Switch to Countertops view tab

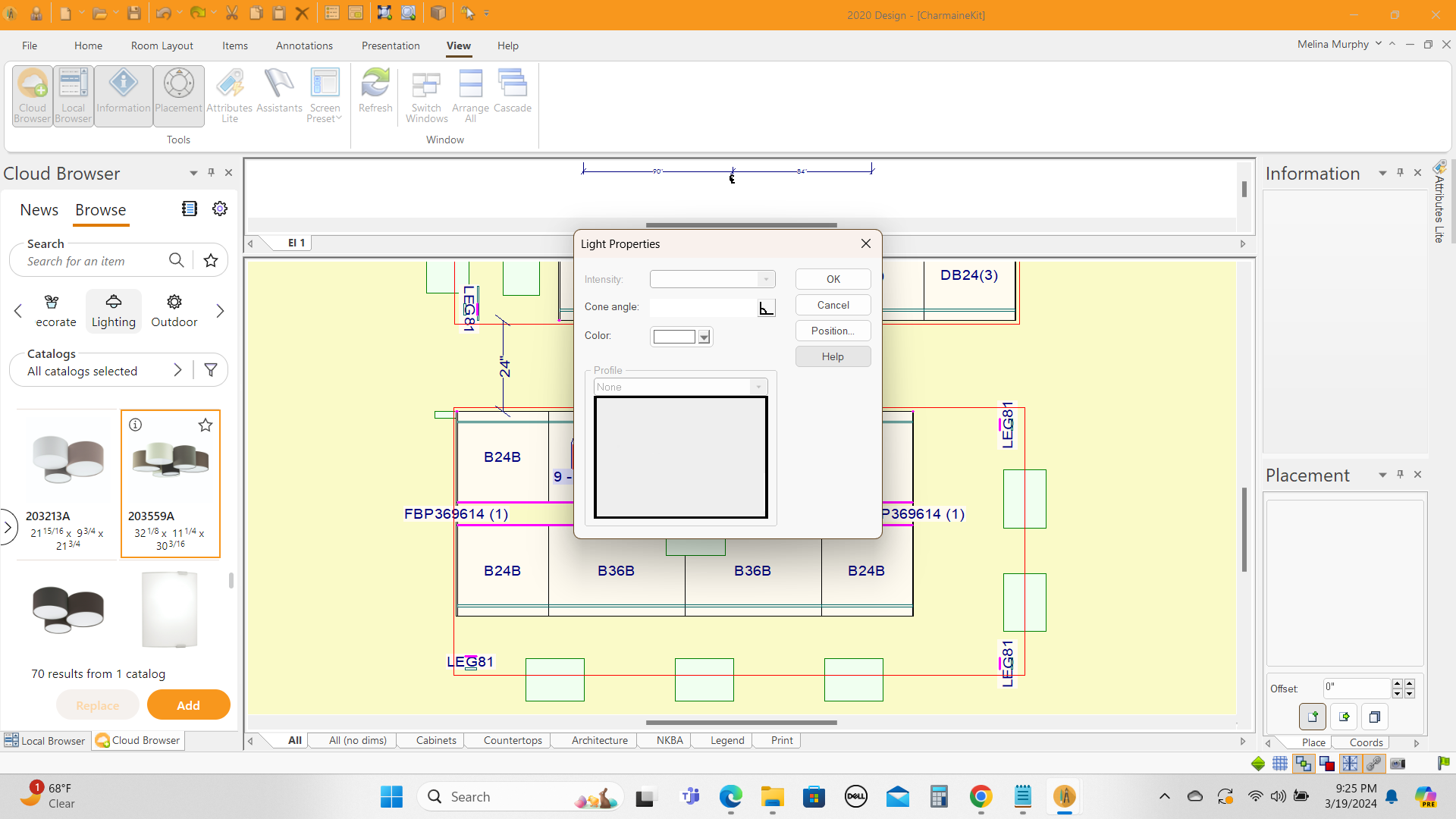coord(513,740)
